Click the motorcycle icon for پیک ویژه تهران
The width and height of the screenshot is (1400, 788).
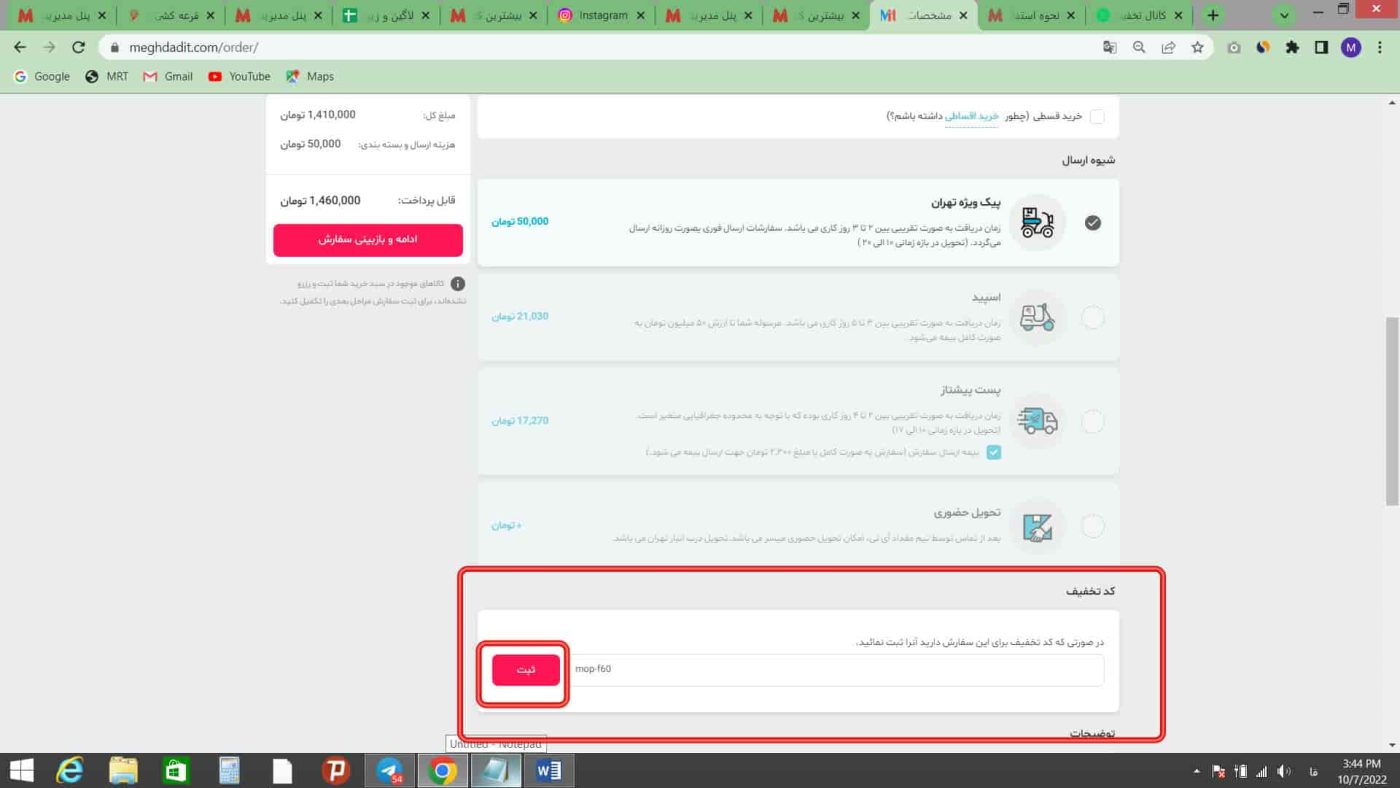[x=1036, y=223]
